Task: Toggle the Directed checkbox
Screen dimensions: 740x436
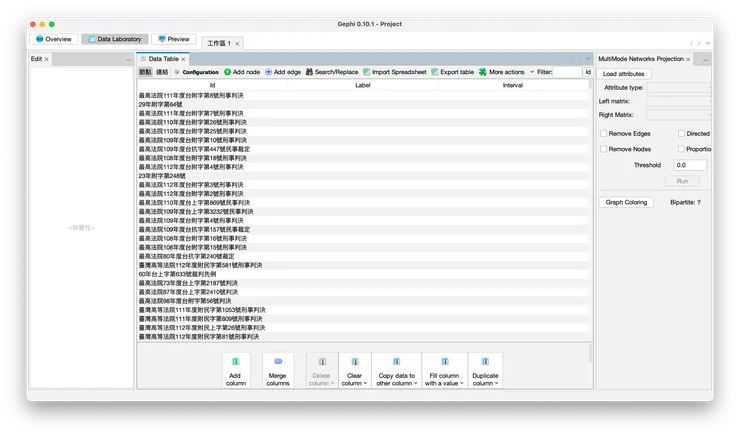Action: (681, 134)
